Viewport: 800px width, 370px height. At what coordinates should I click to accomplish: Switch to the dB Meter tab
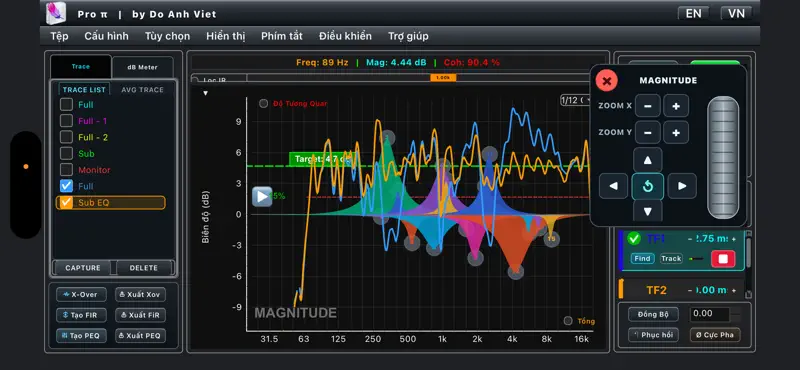click(142, 67)
